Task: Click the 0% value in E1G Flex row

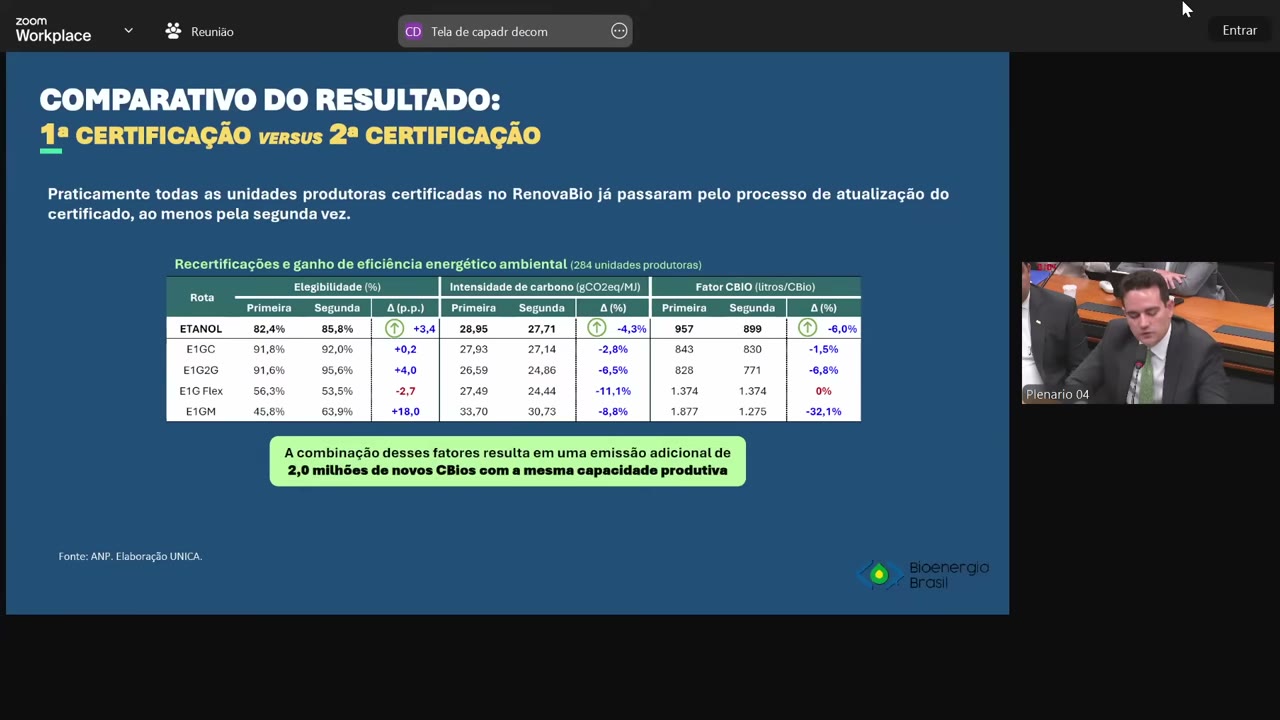Action: [823, 391]
